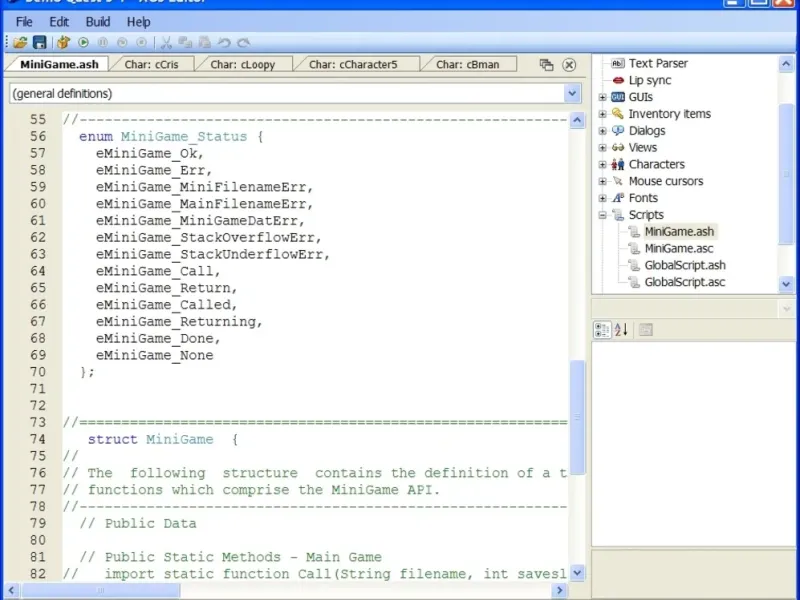Open GlobalScript.asc in project tree
800x600 pixels.
click(x=685, y=282)
